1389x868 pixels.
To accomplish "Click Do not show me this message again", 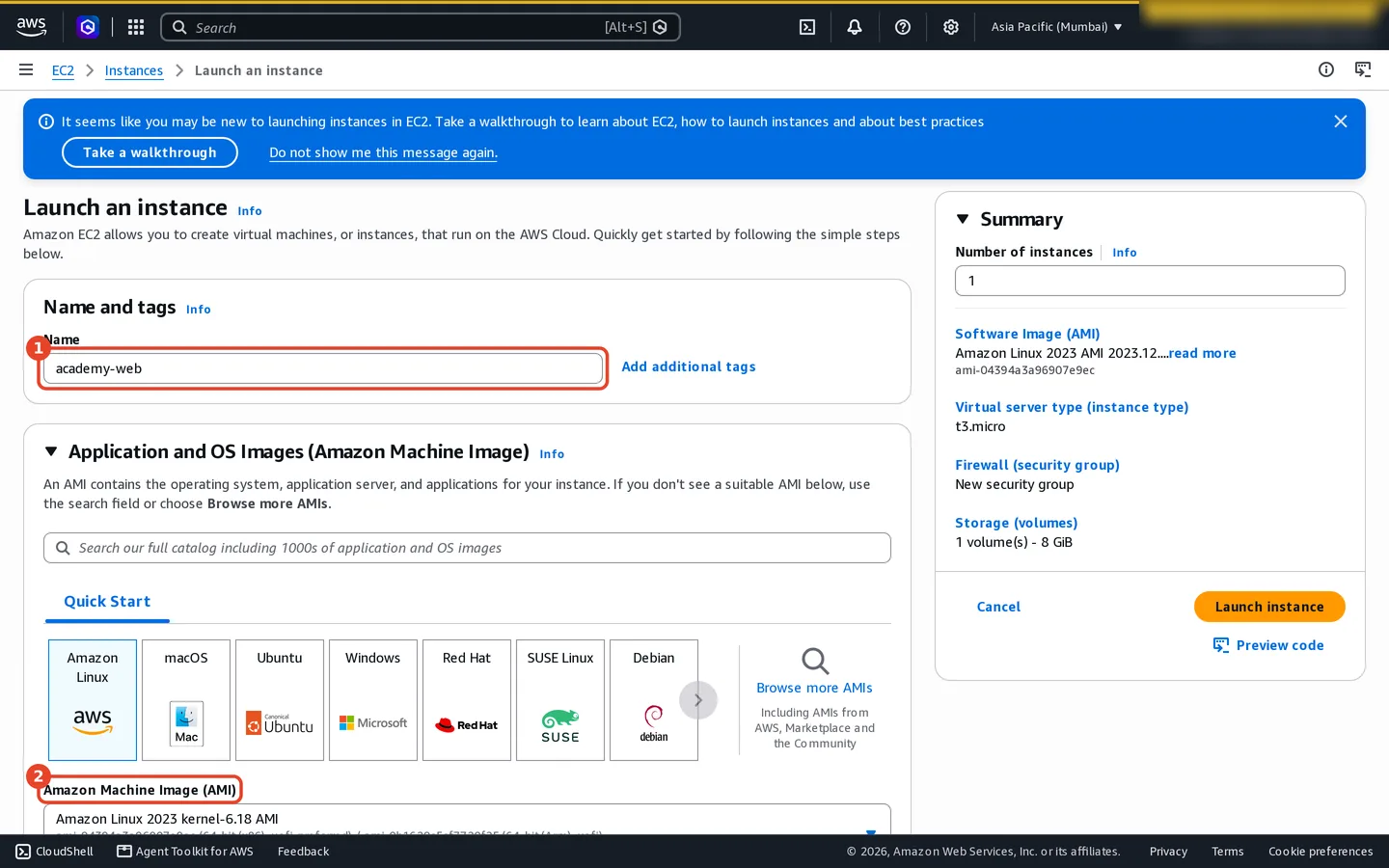I will (384, 152).
